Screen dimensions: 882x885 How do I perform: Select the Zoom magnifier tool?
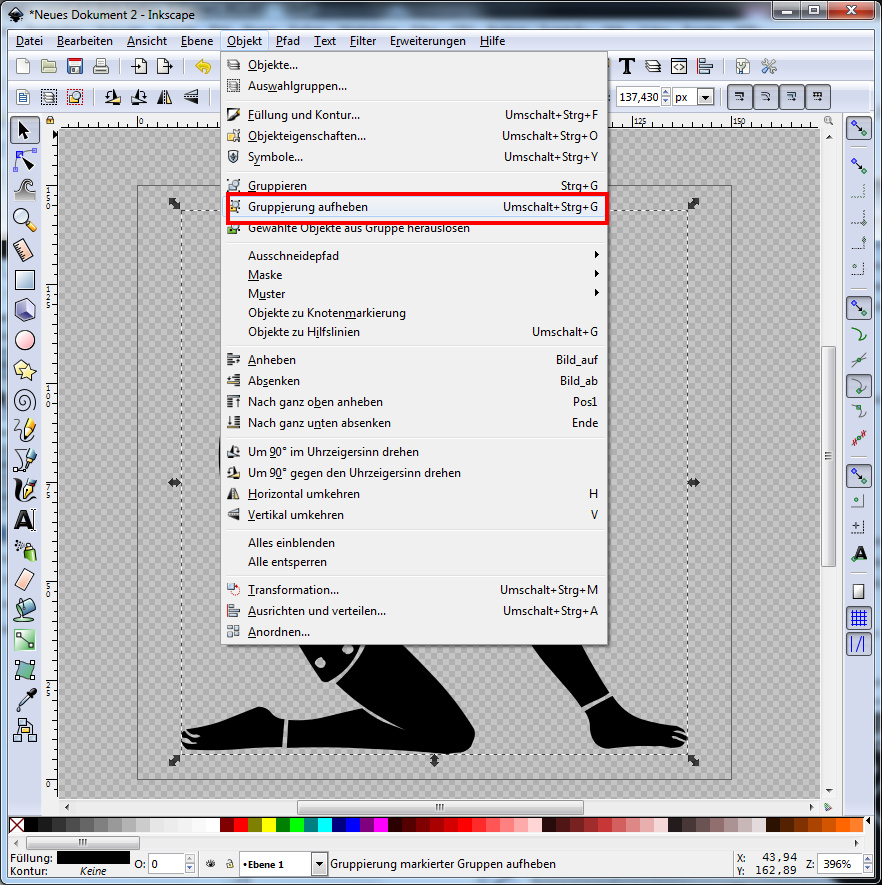coord(24,220)
